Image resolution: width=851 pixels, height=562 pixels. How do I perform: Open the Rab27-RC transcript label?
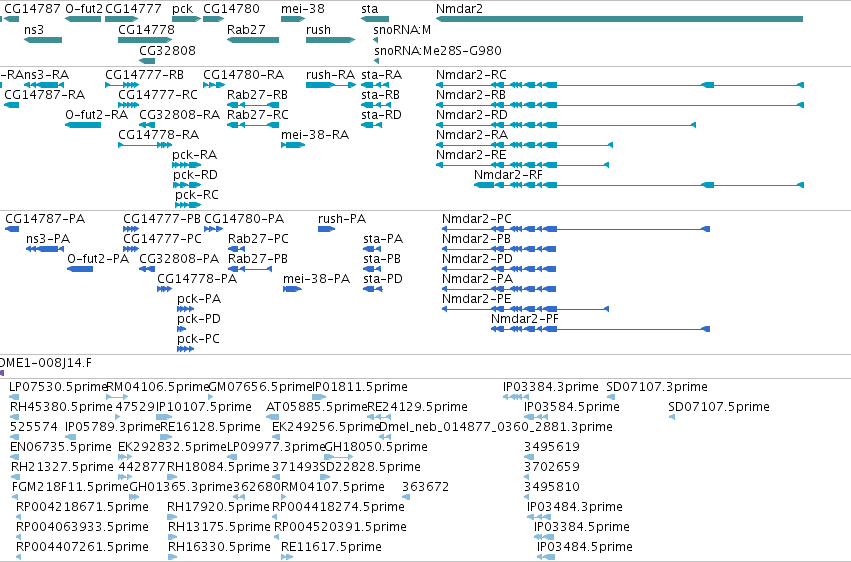[258, 115]
